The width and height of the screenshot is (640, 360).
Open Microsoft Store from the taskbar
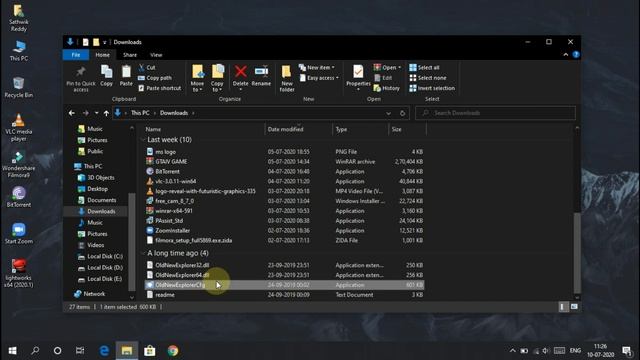tap(150, 351)
